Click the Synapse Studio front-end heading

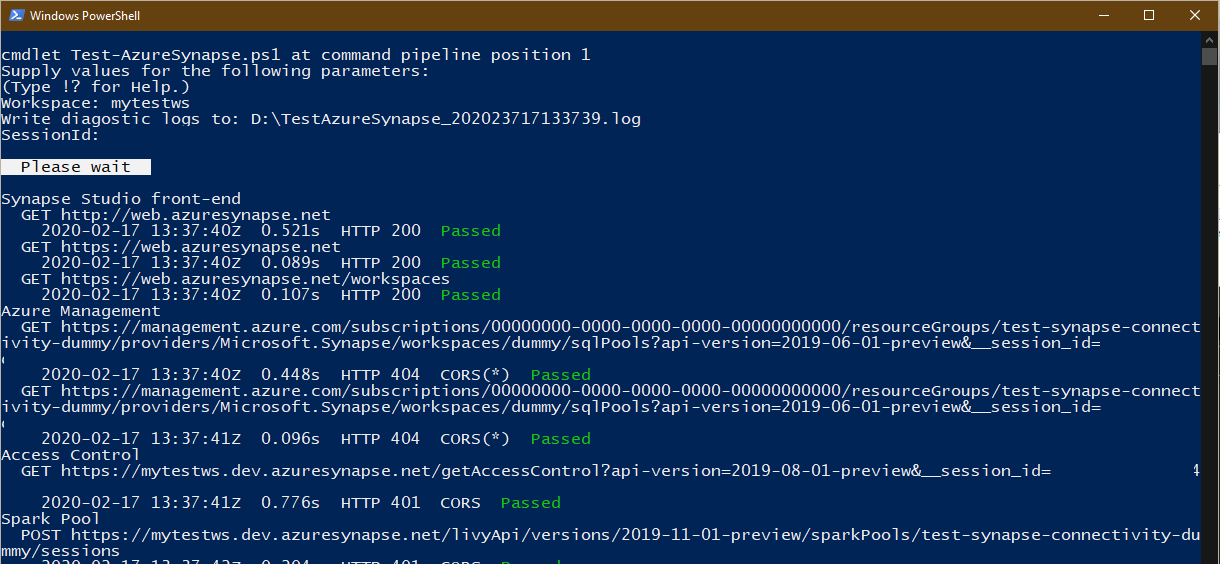pyautogui.click(x=121, y=199)
